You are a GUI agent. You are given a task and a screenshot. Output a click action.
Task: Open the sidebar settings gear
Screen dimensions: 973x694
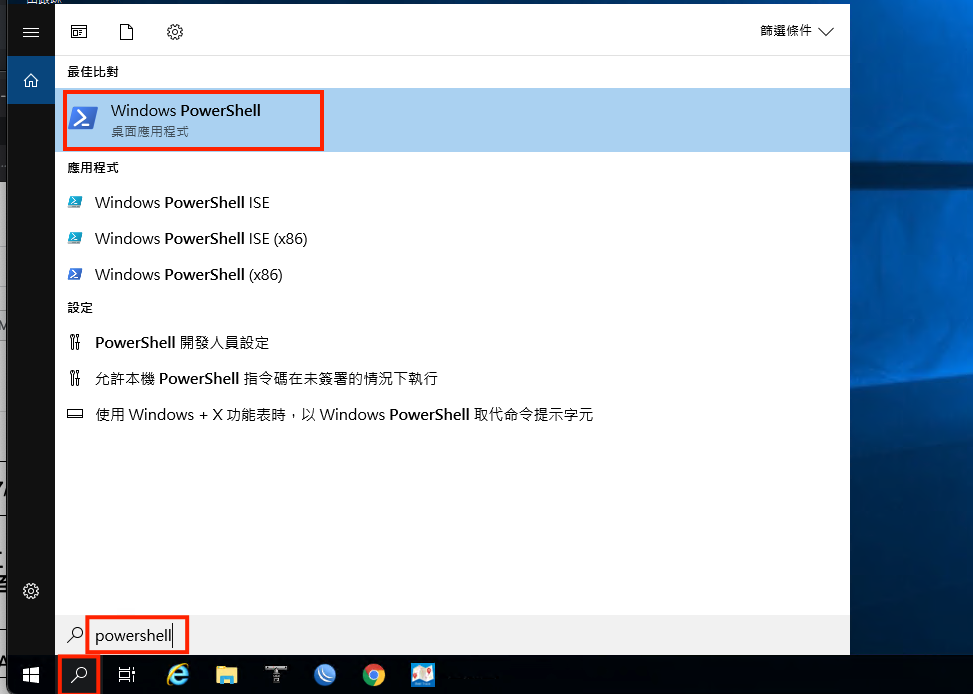[x=30, y=591]
